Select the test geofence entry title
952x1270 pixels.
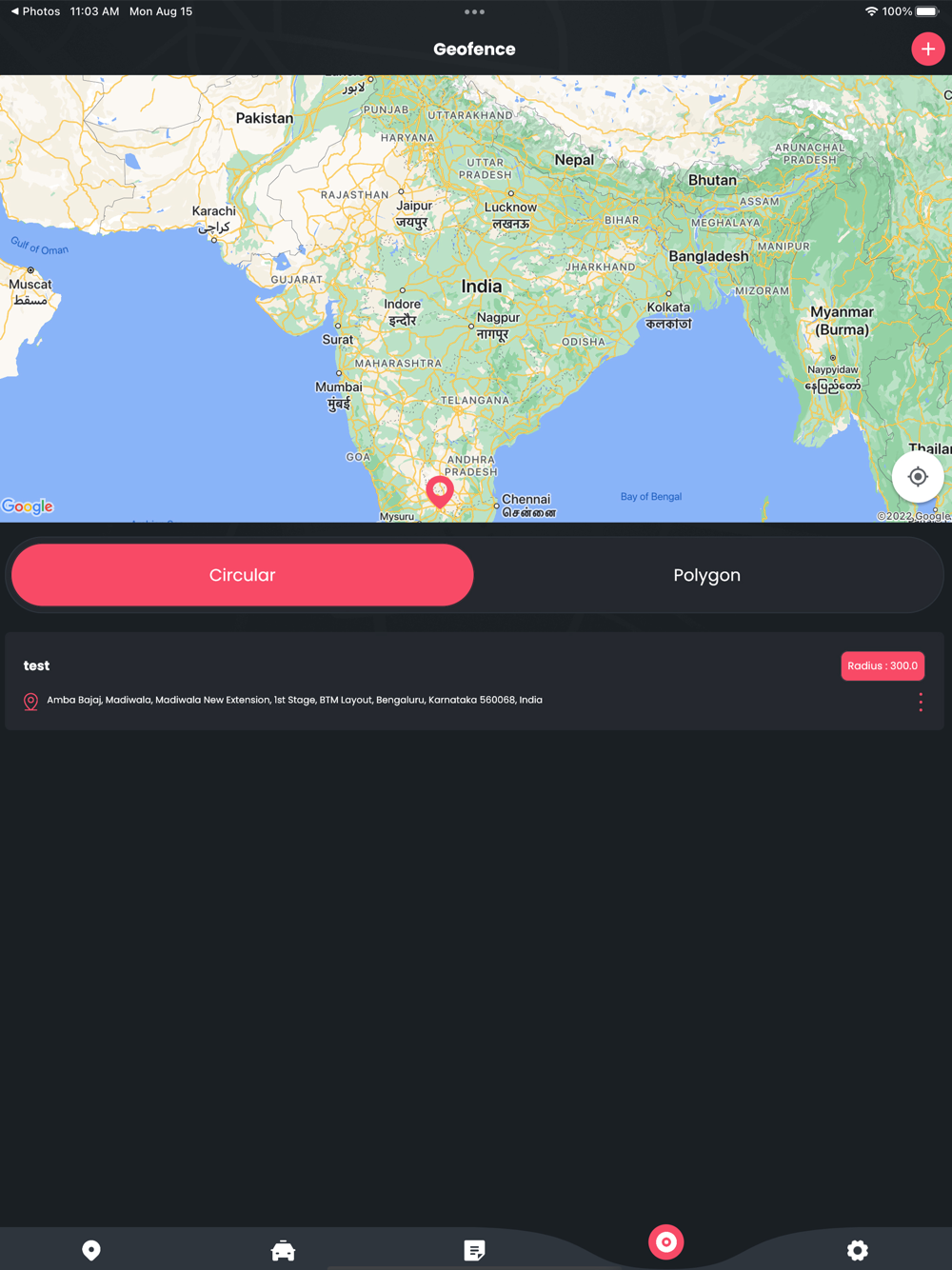click(36, 665)
